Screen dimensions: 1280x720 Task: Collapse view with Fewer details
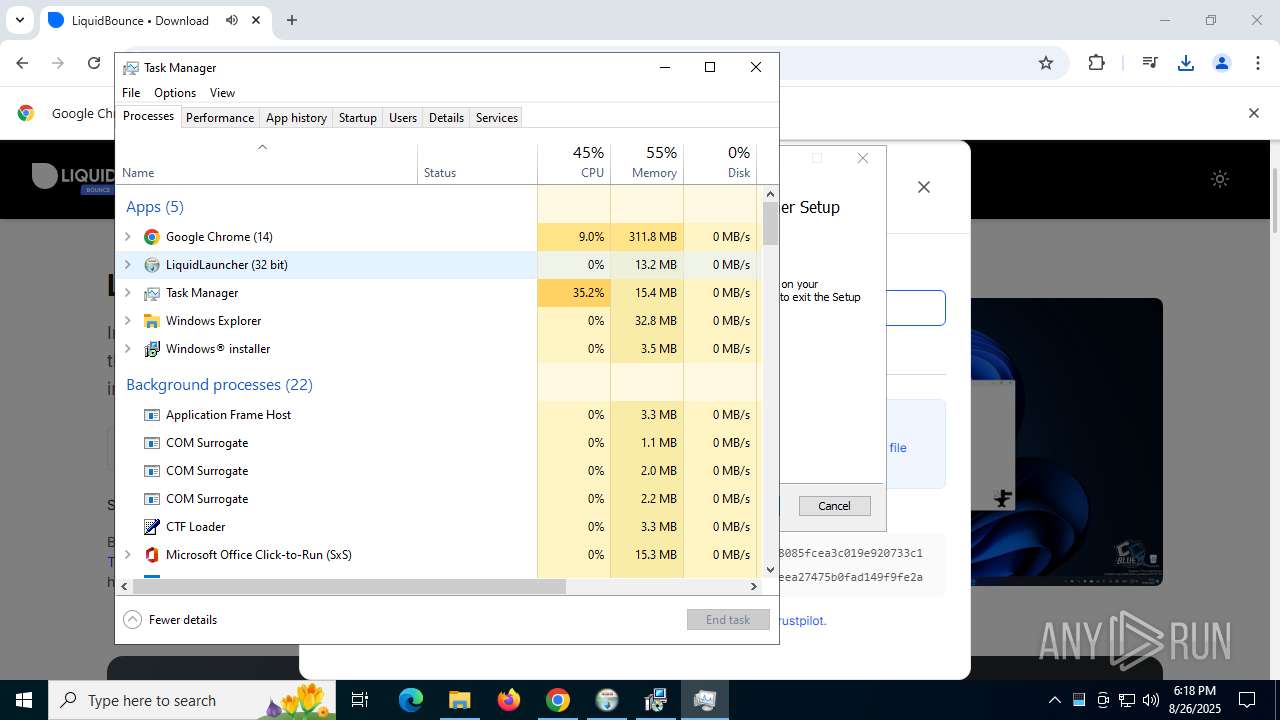170,620
